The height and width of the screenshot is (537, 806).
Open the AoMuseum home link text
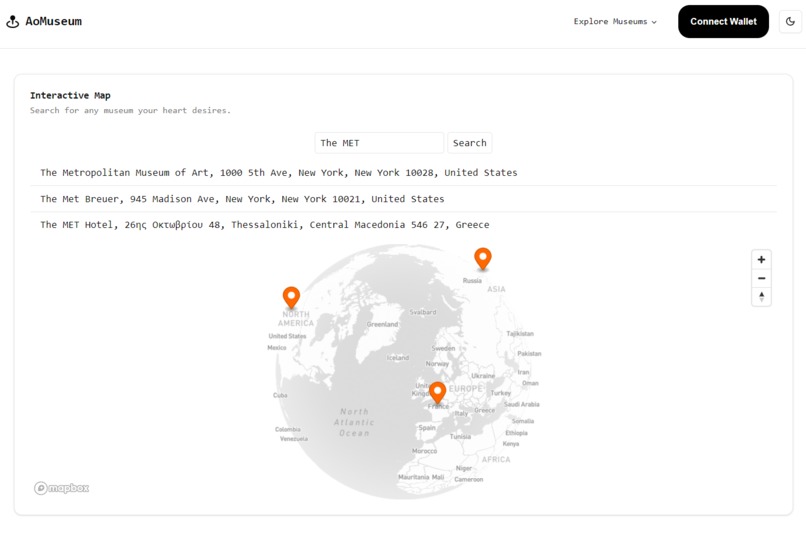[53, 22]
